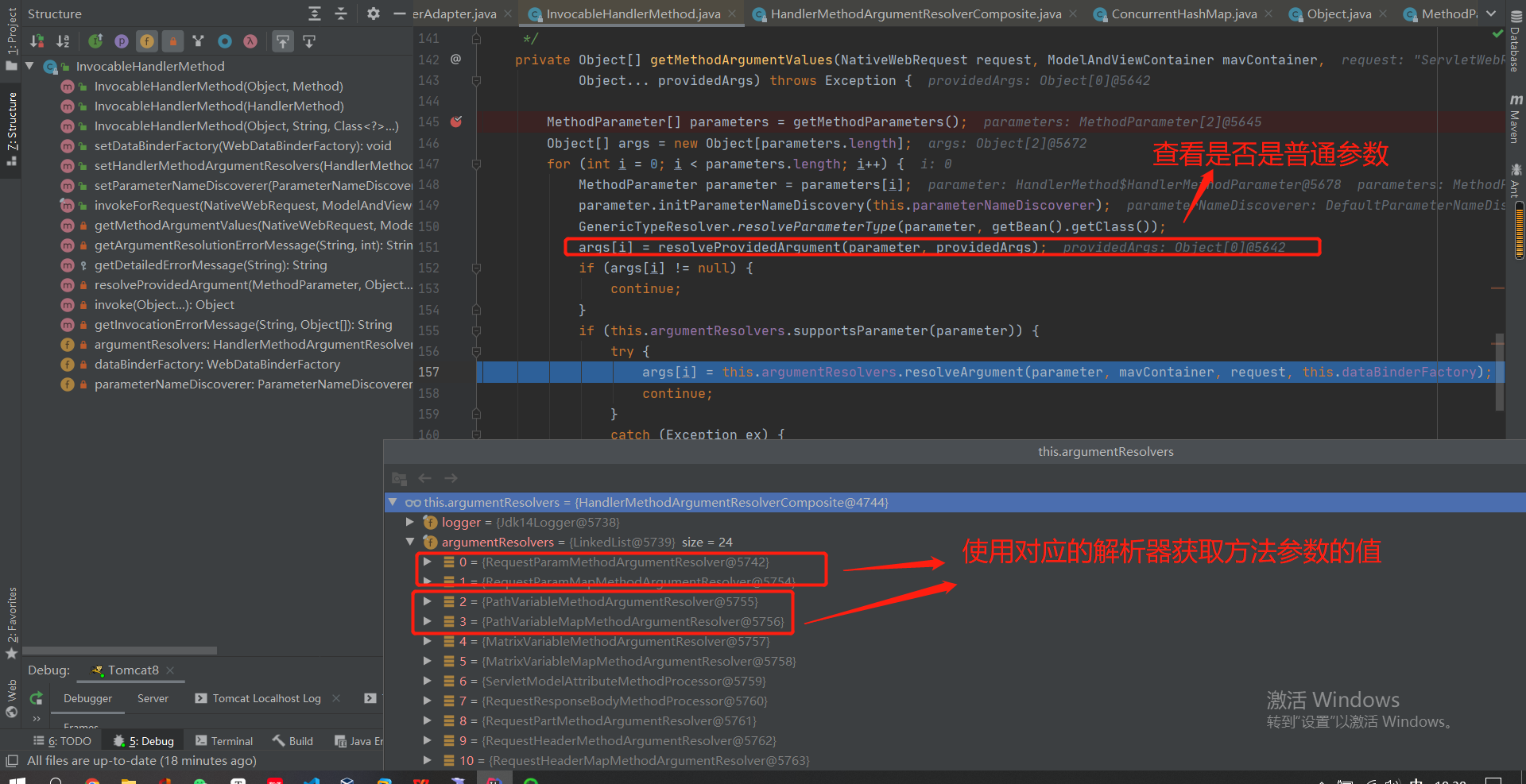Click the popup's first toolbar icon

pos(400,478)
